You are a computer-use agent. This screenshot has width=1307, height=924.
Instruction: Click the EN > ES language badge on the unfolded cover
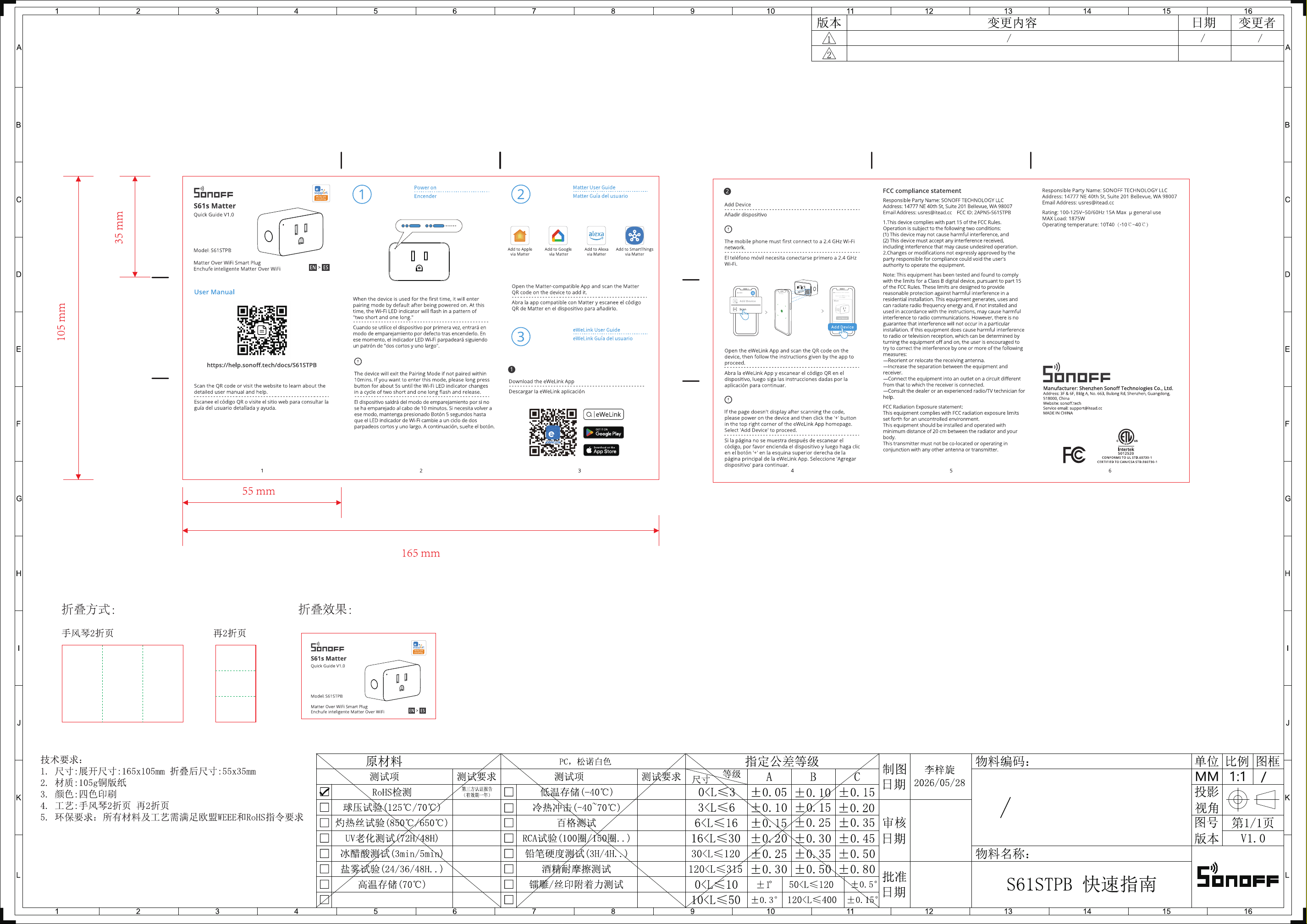click(319, 267)
